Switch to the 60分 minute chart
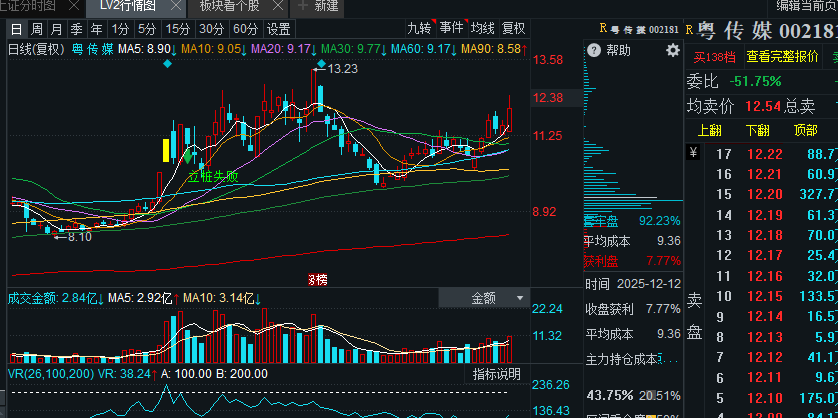Screen dimensions: 838x418 245,28
